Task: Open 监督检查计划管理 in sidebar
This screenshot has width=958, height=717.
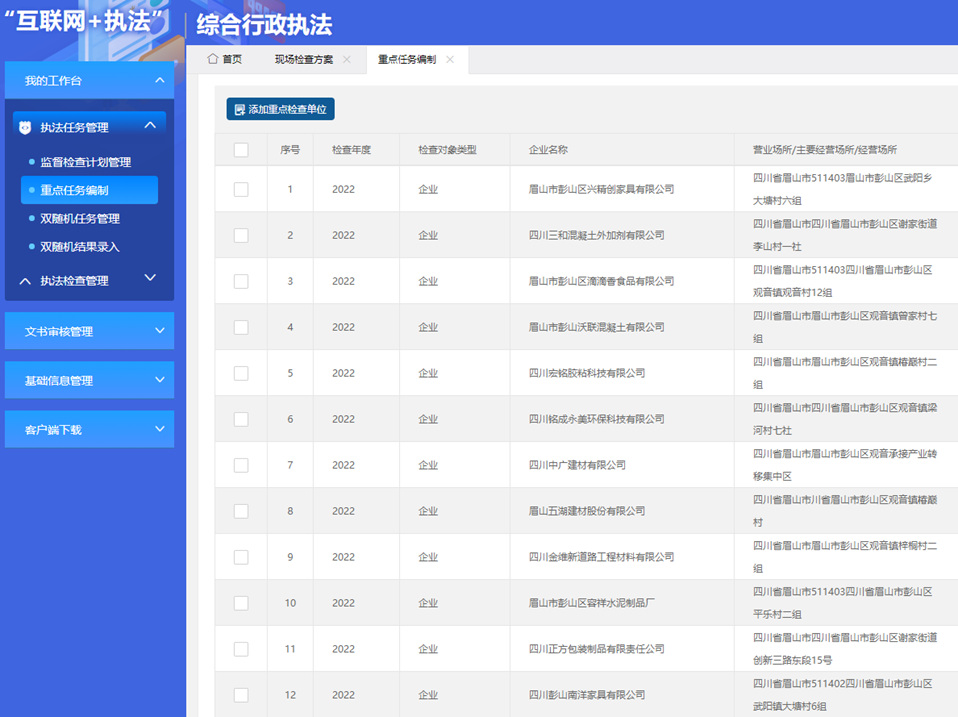Action: pos(86,162)
